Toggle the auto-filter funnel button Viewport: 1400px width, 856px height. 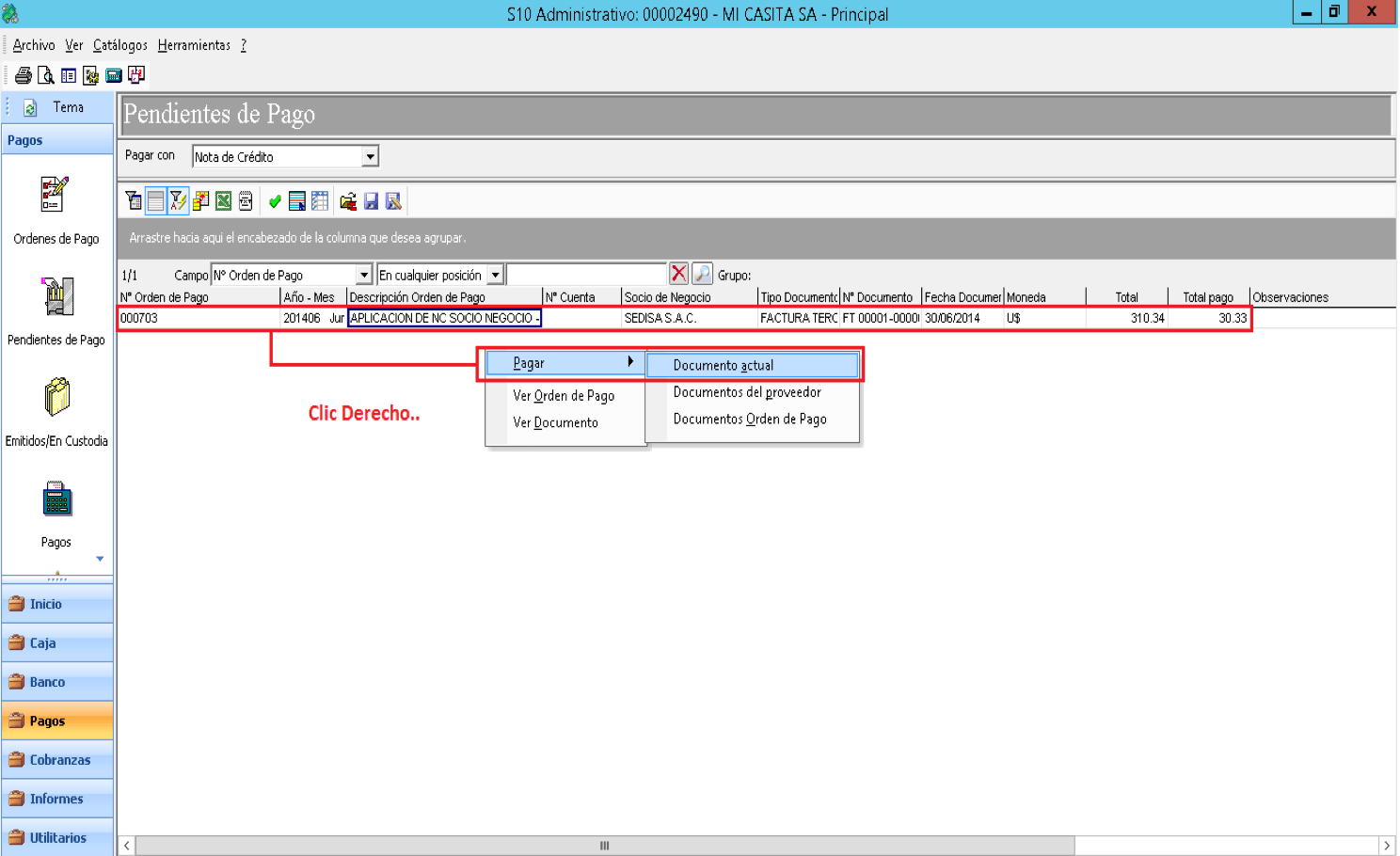[x=178, y=200]
